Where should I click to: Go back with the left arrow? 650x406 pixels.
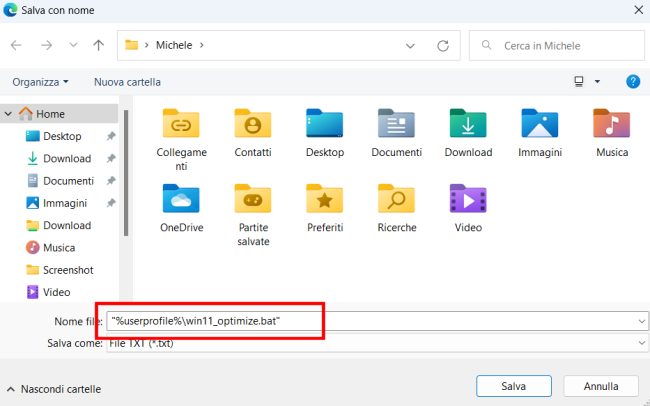click(16, 45)
